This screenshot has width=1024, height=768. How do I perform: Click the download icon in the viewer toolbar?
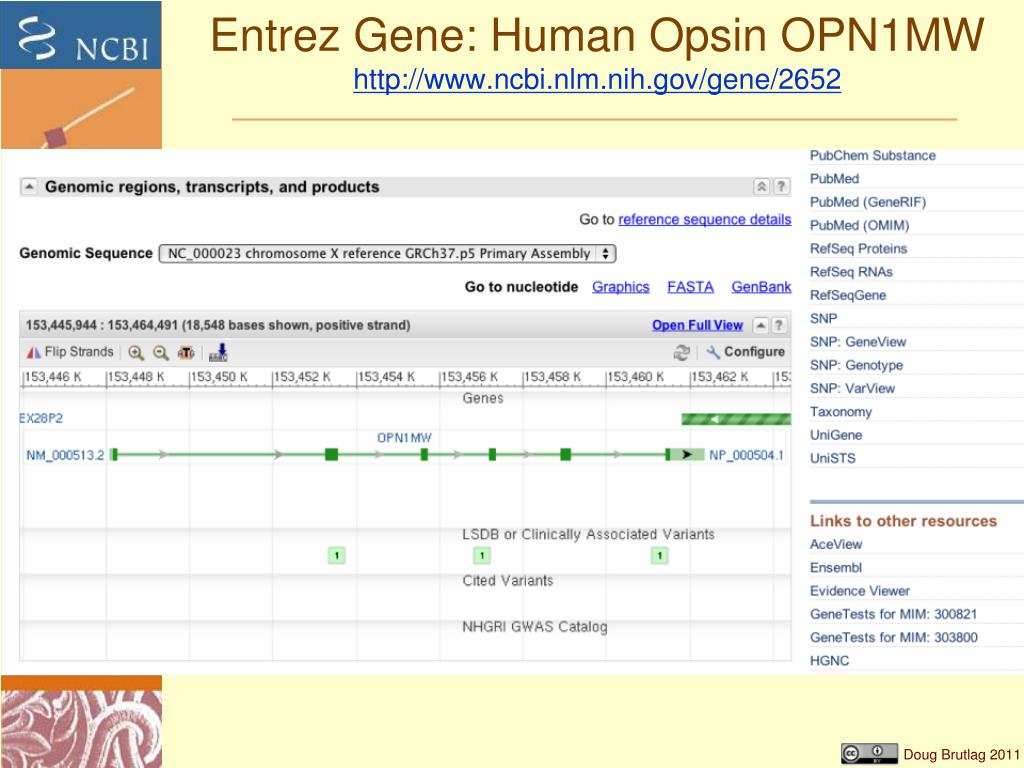click(x=218, y=353)
